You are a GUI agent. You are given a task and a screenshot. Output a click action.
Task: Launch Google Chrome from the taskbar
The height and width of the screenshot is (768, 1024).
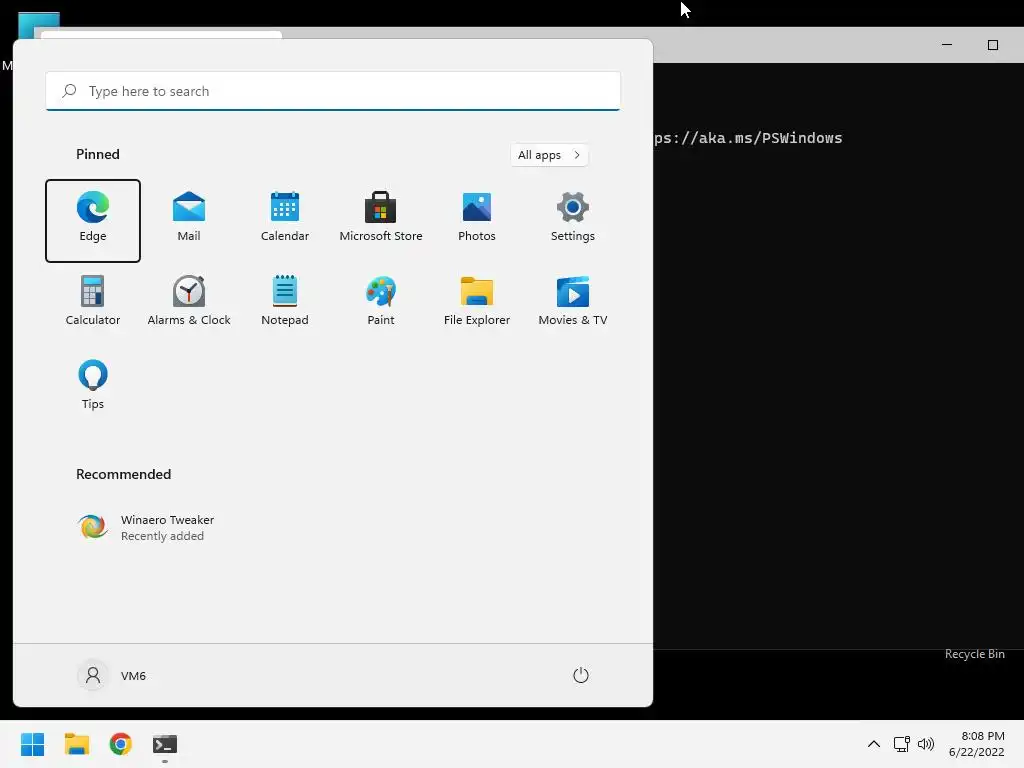click(x=121, y=744)
